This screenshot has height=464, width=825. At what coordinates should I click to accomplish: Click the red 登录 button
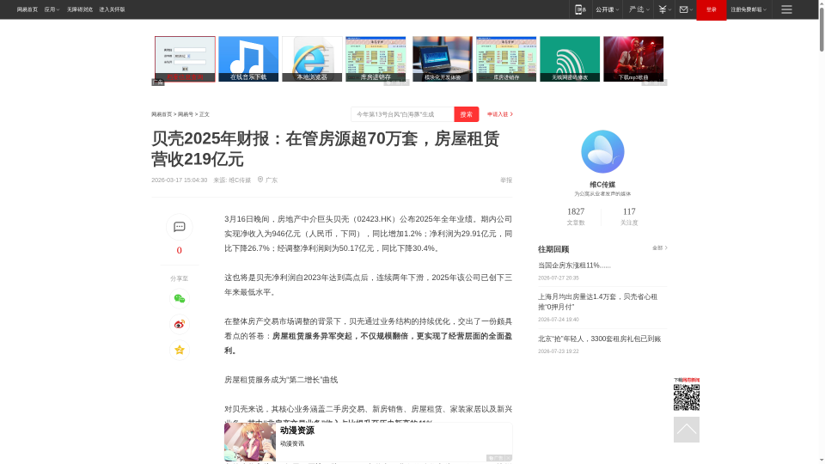pyautogui.click(x=711, y=9)
